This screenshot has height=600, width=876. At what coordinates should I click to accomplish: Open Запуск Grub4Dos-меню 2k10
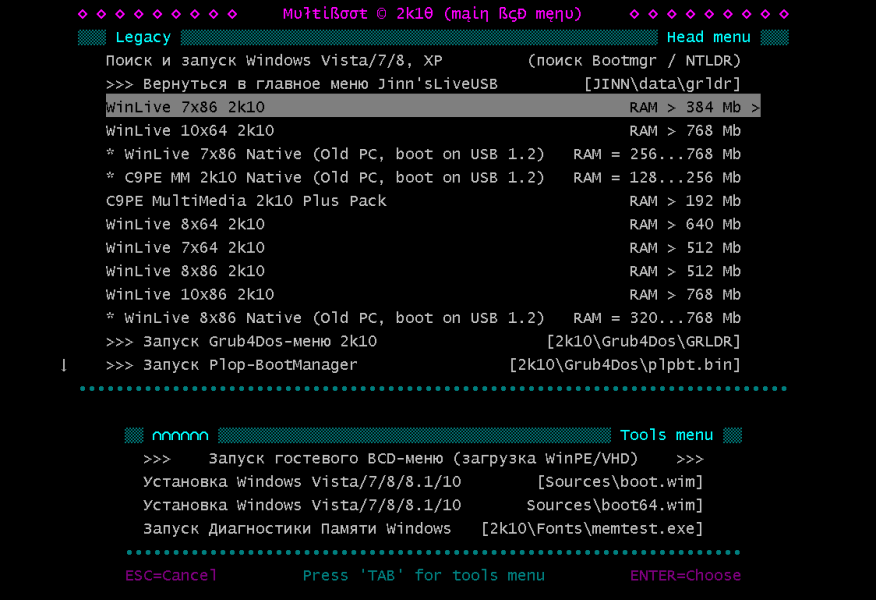click(241, 342)
